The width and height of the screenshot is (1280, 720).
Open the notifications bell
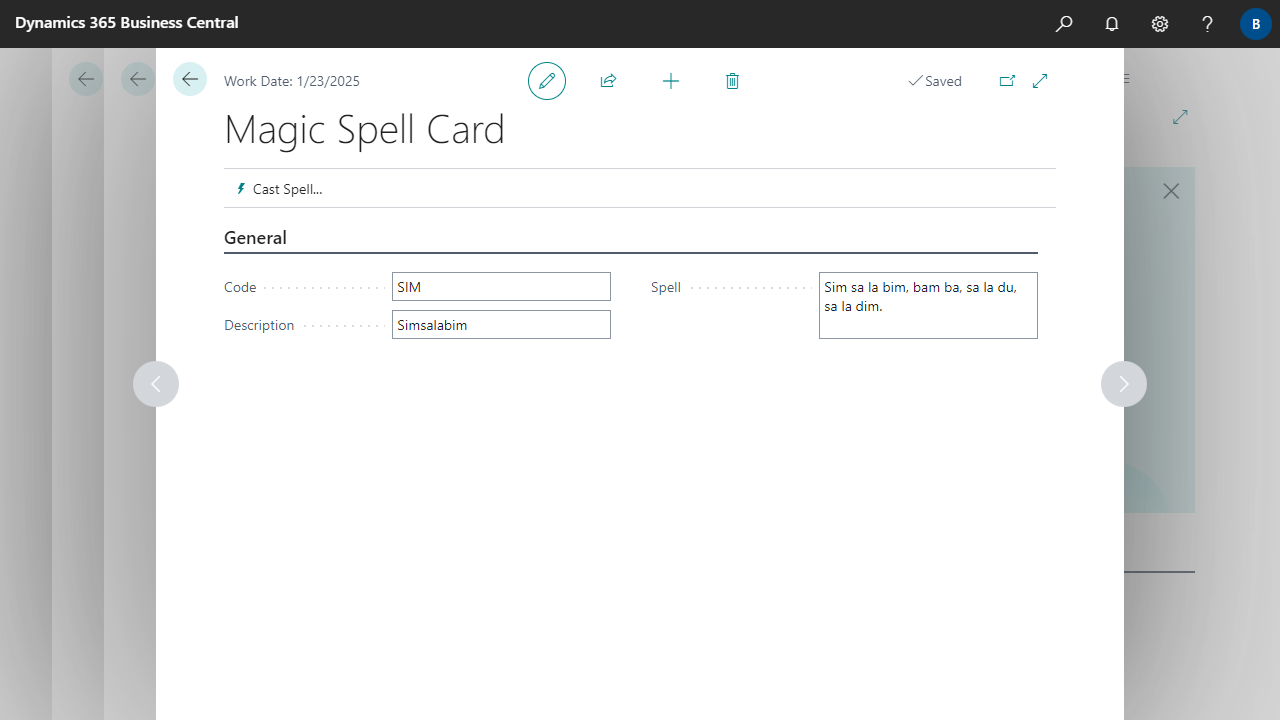pos(1112,24)
